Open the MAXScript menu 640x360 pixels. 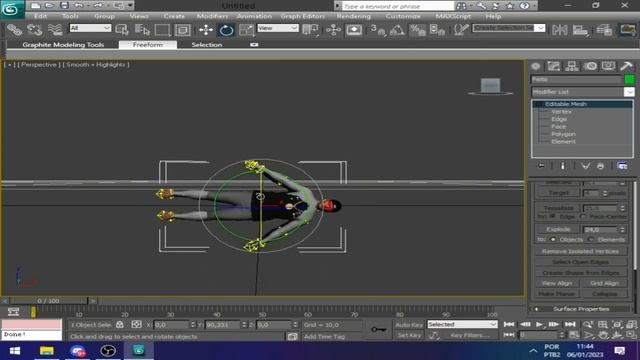click(x=453, y=16)
